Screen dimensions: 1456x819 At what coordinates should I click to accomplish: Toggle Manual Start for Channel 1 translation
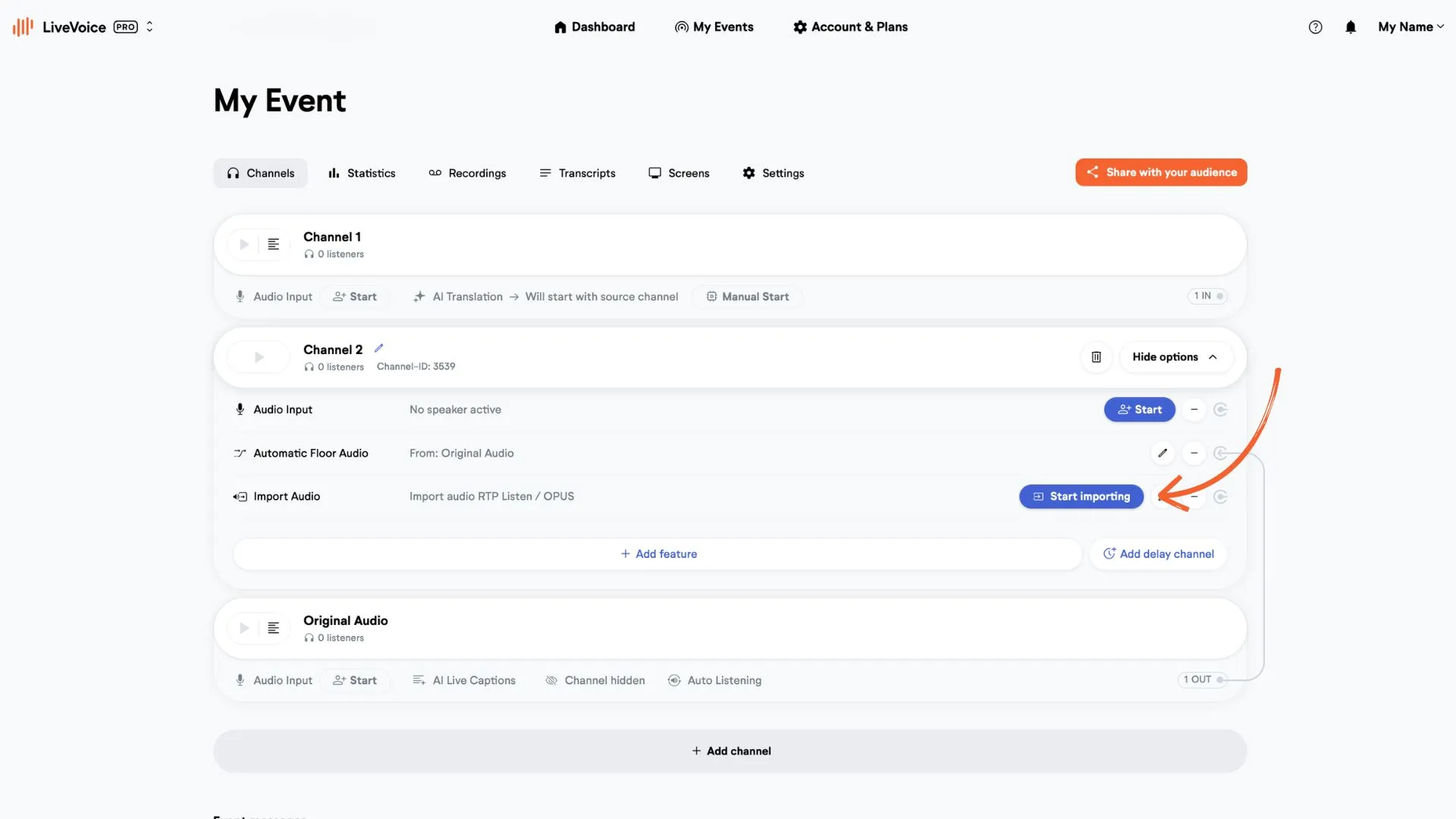click(748, 297)
